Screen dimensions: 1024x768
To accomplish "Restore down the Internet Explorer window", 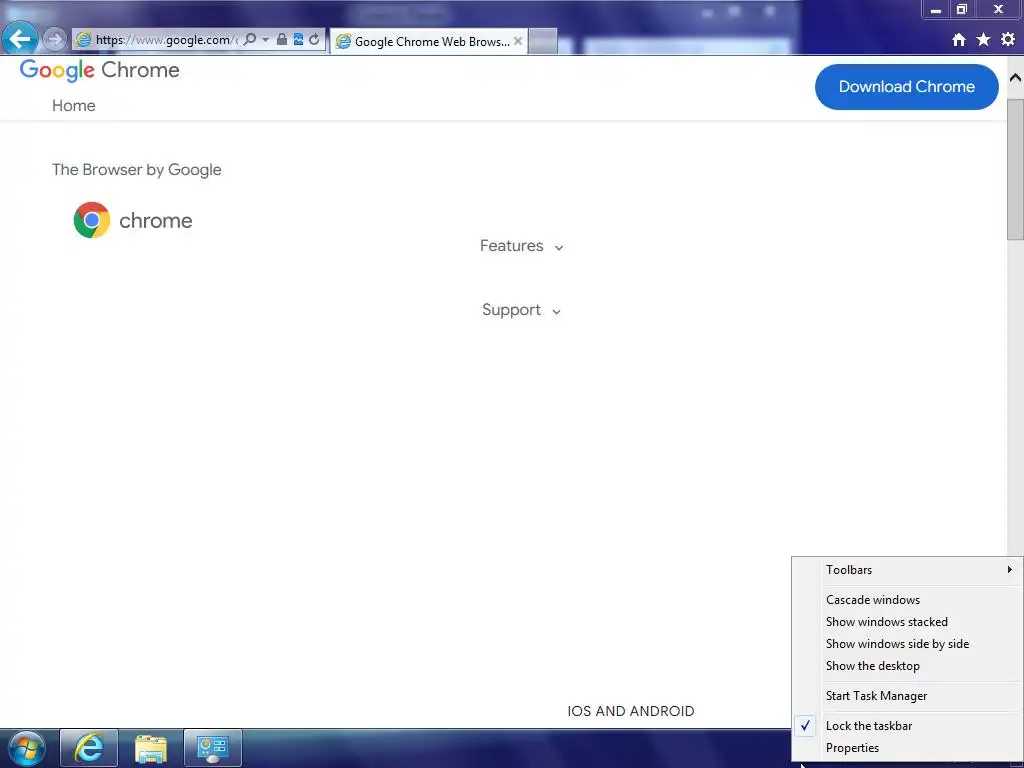I will point(961,10).
